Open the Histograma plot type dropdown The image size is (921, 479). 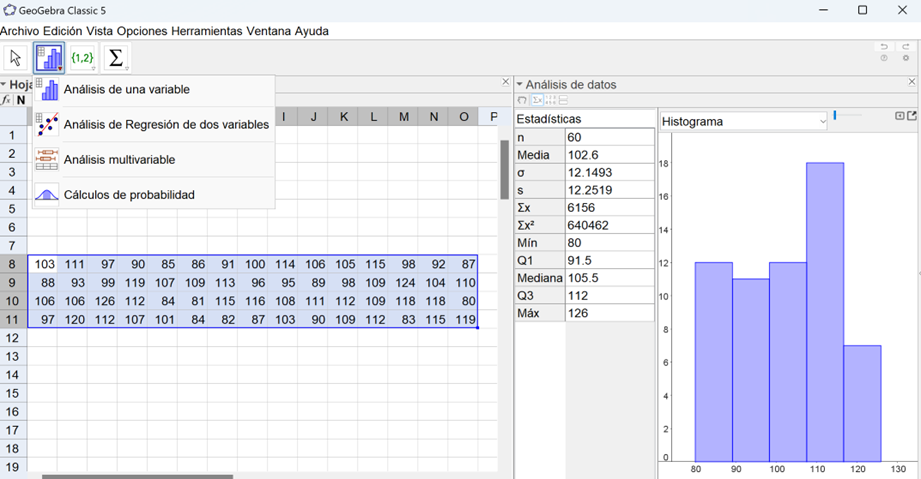(744, 122)
